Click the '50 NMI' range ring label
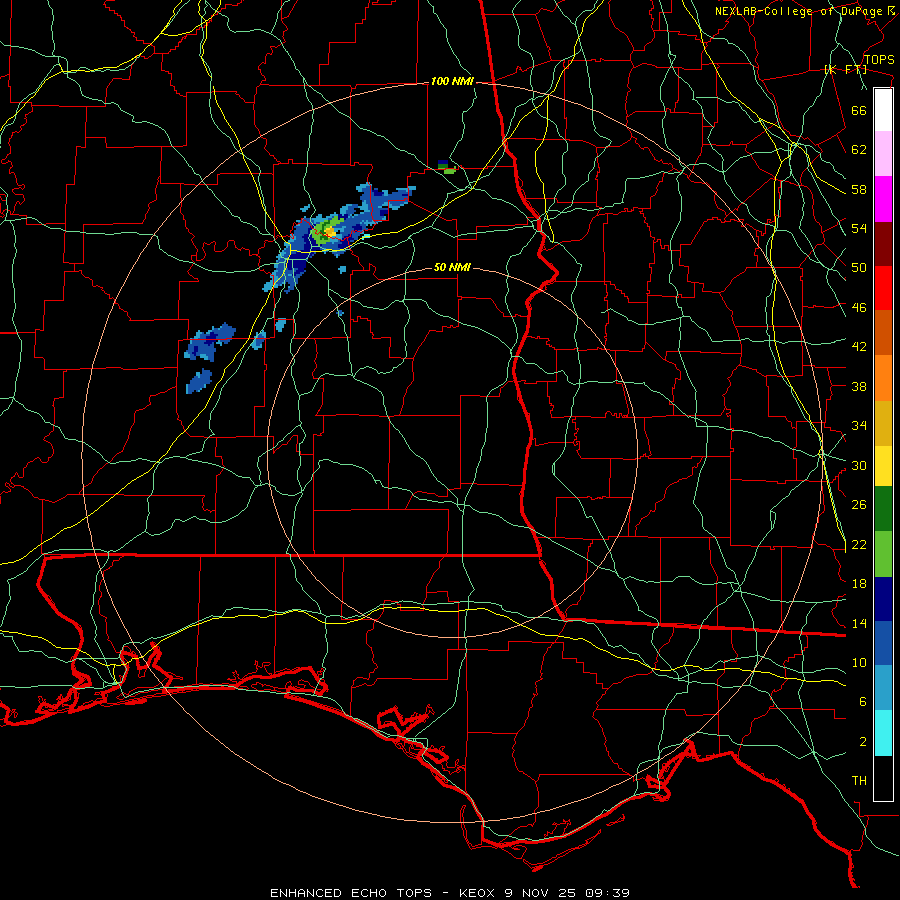 click(x=452, y=267)
